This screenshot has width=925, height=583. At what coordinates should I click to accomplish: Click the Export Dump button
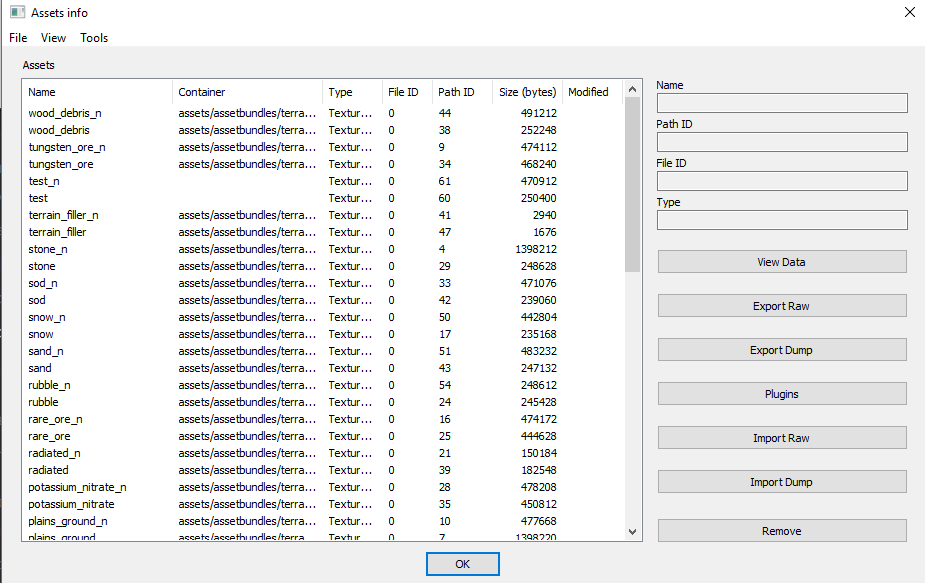pyautogui.click(x=782, y=350)
